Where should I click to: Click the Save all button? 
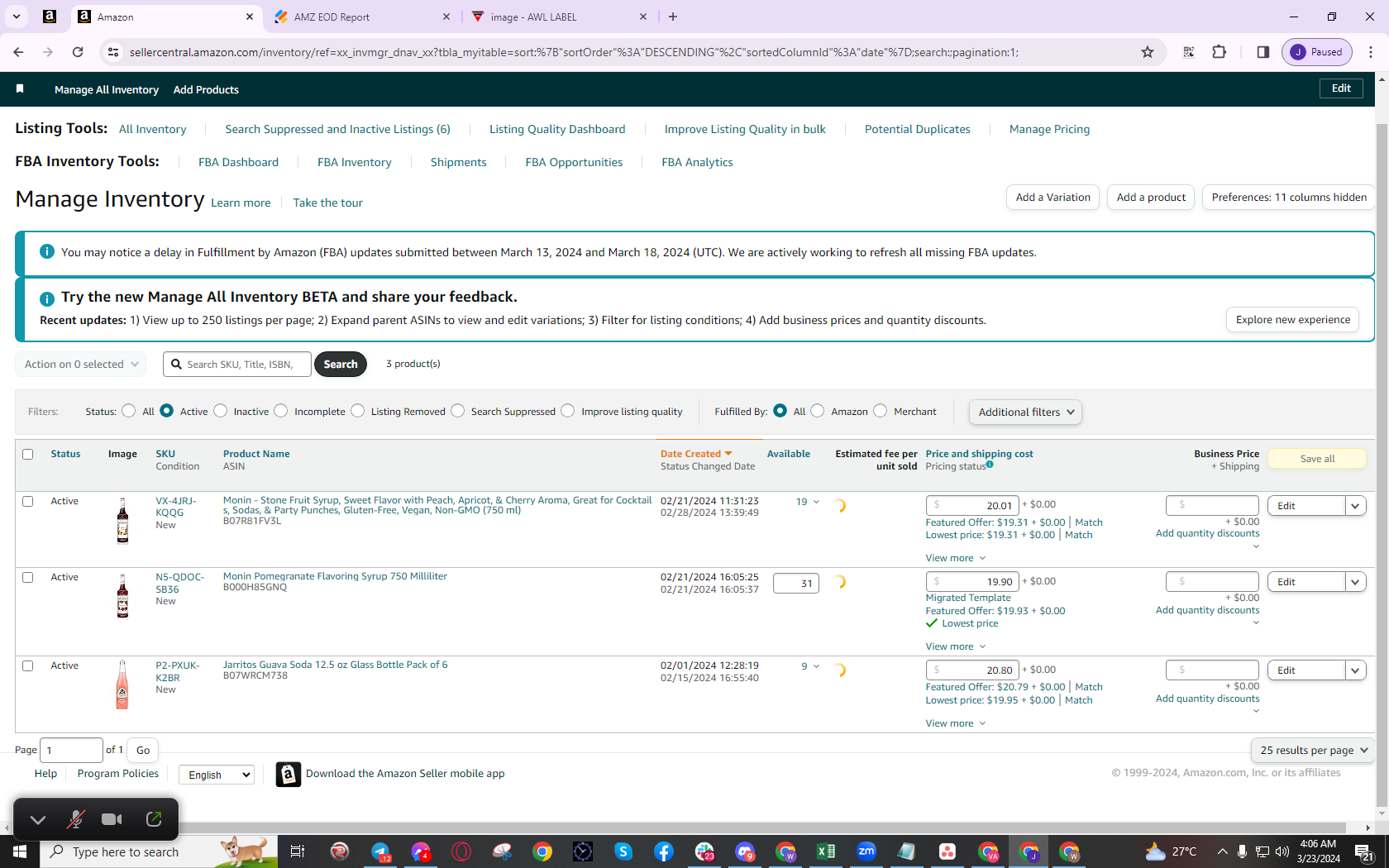pos(1317,459)
